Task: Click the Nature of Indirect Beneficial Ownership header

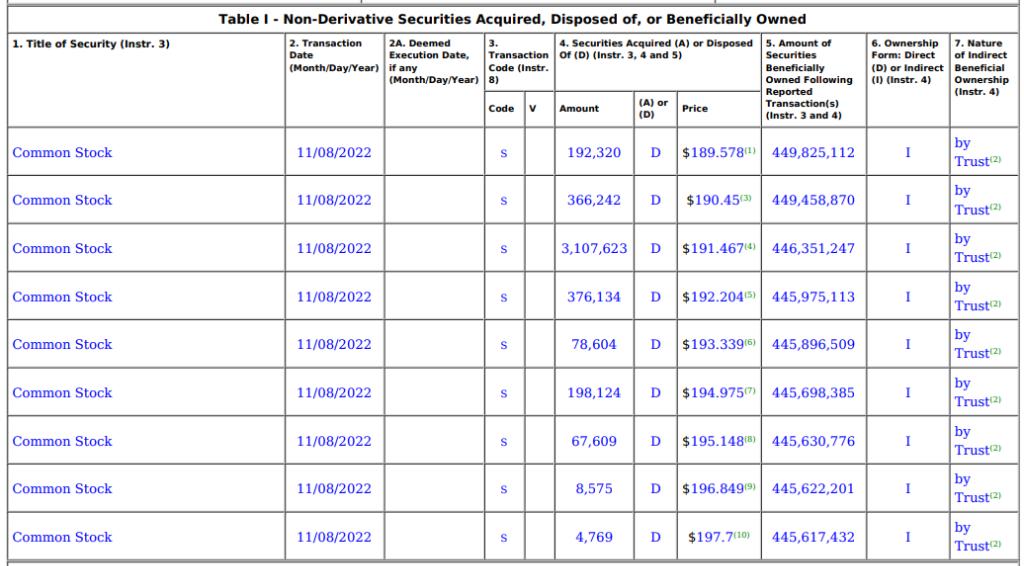Action: click(981, 67)
